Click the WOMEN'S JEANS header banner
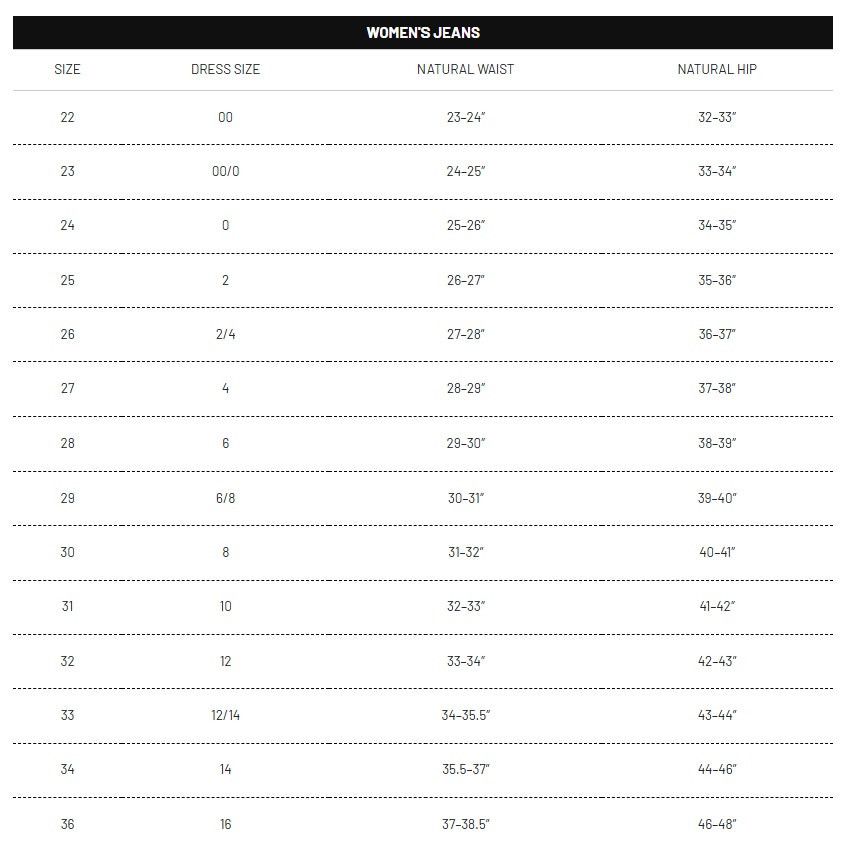The width and height of the screenshot is (848, 848). (x=423, y=32)
